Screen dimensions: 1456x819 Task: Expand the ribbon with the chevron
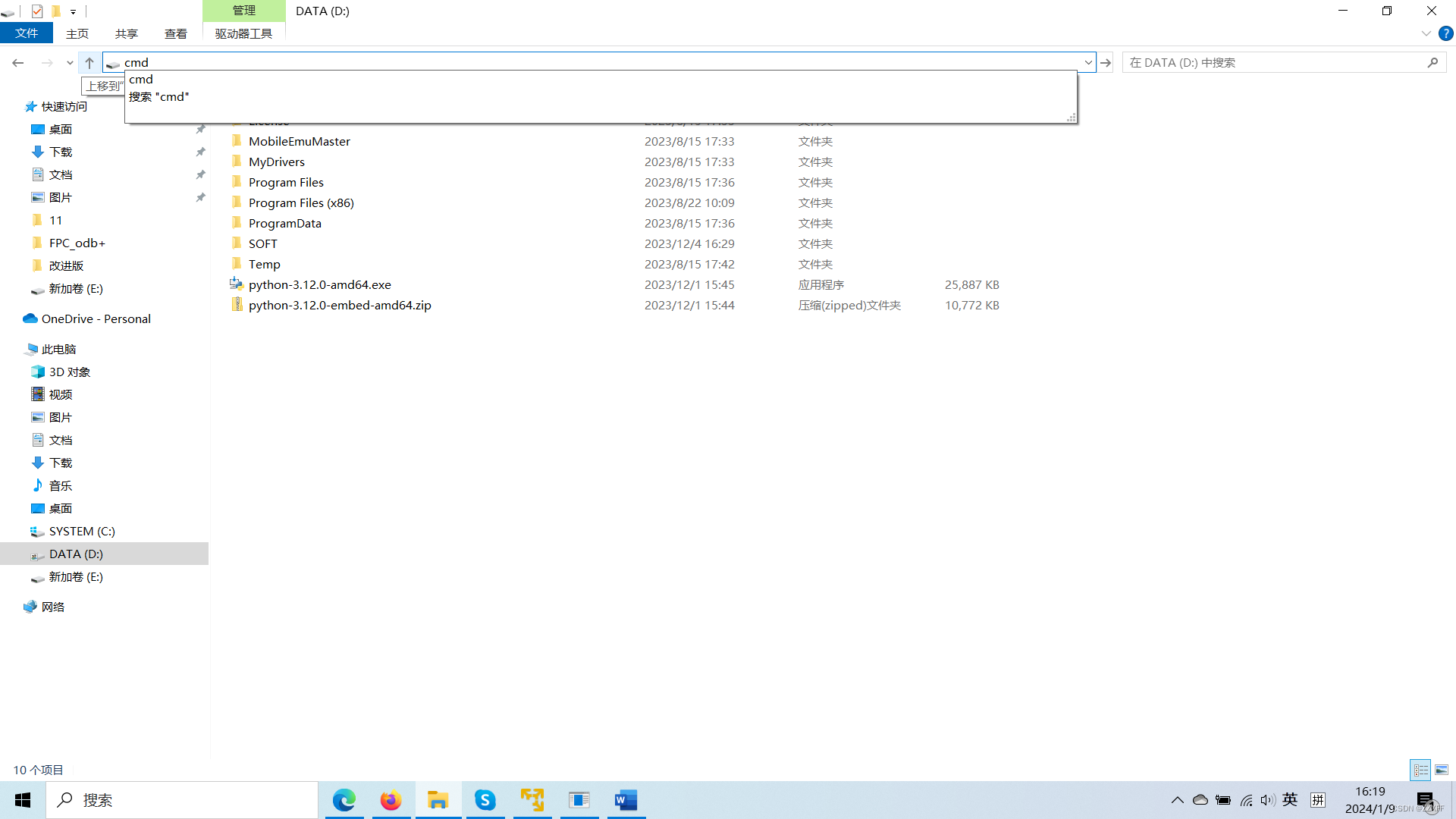click(1426, 33)
